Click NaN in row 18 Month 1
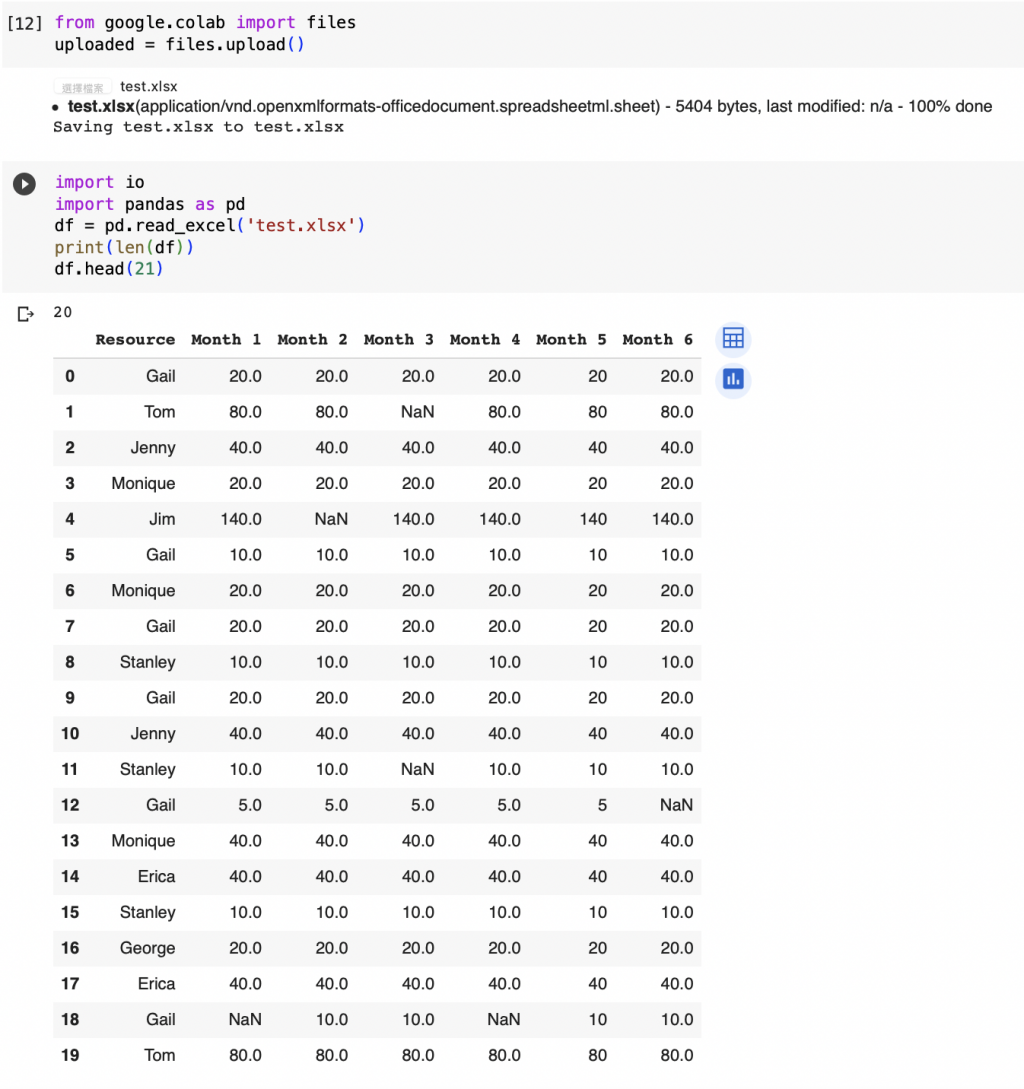 pos(245,1020)
